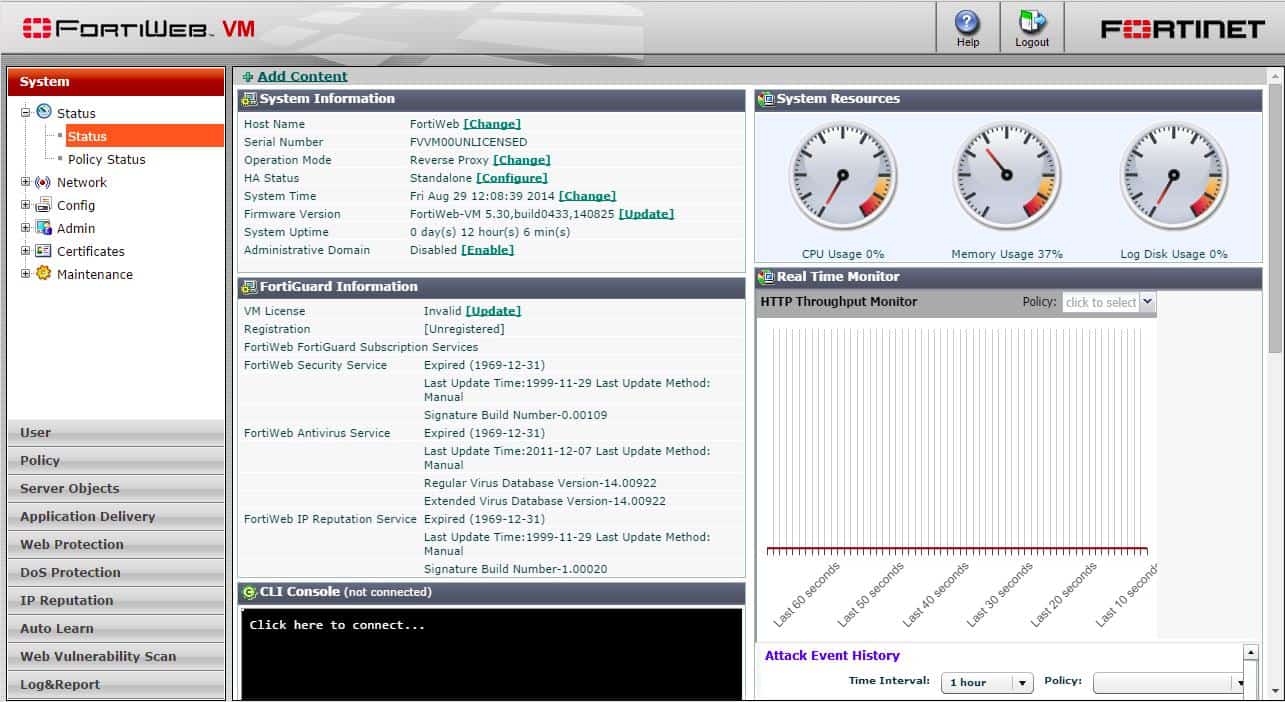This screenshot has width=1285, height=702.
Task: Click the System Information panel header icon
Action: coord(249,99)
